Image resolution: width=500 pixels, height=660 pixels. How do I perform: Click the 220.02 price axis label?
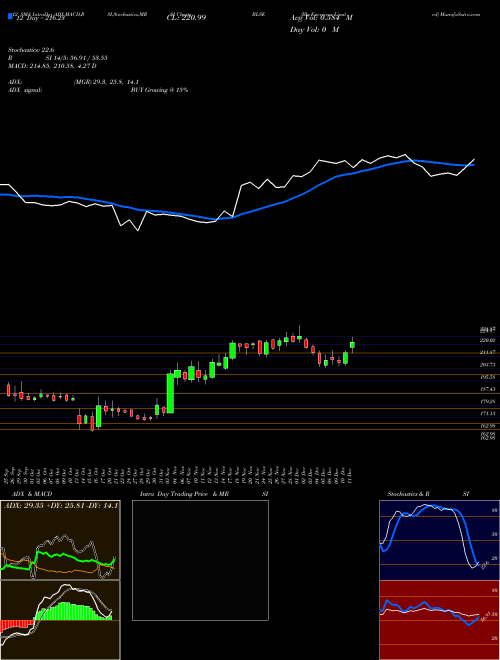[x=487, y=340]
